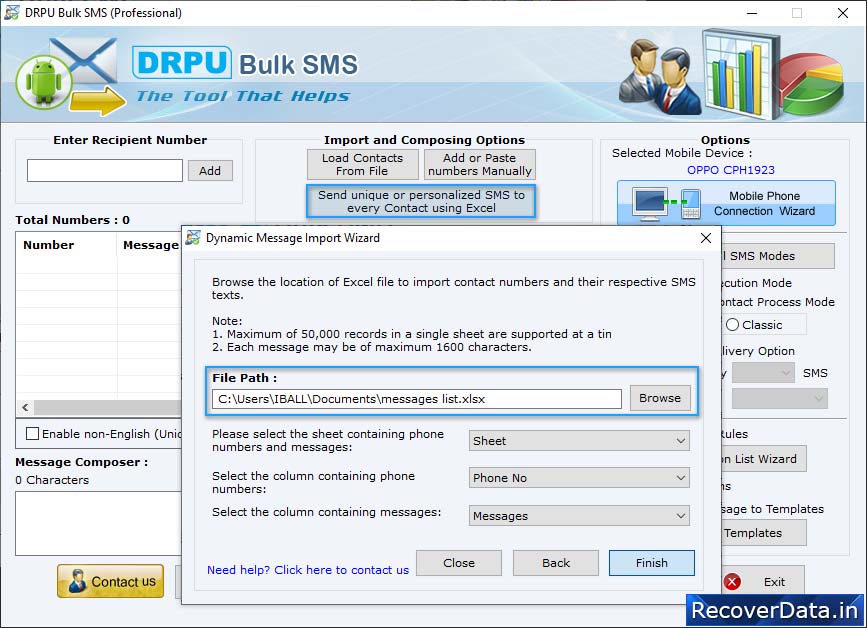Open Mobile Phone Connection Wizard
867x628 pixels.
[726, 203]
